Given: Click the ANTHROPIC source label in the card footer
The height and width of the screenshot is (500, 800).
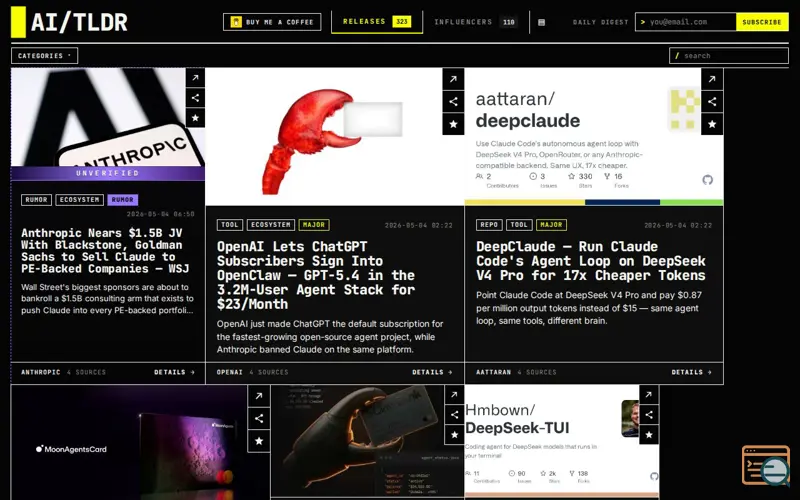Looking at the screenshot, I should 40,372.
